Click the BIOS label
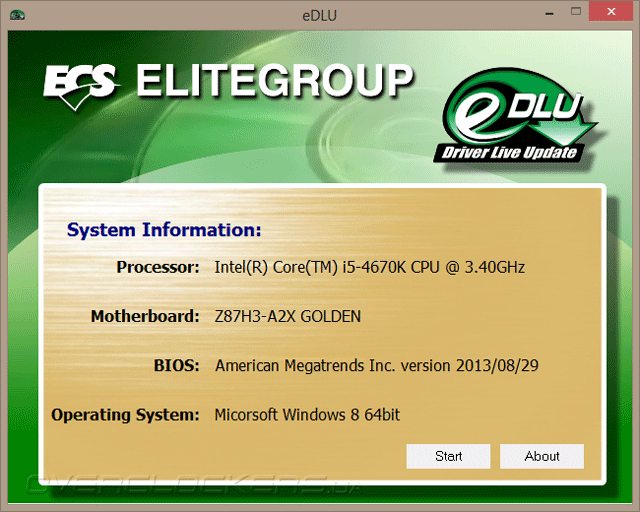Viewport: 640px width, 512px height. (176, 365)
